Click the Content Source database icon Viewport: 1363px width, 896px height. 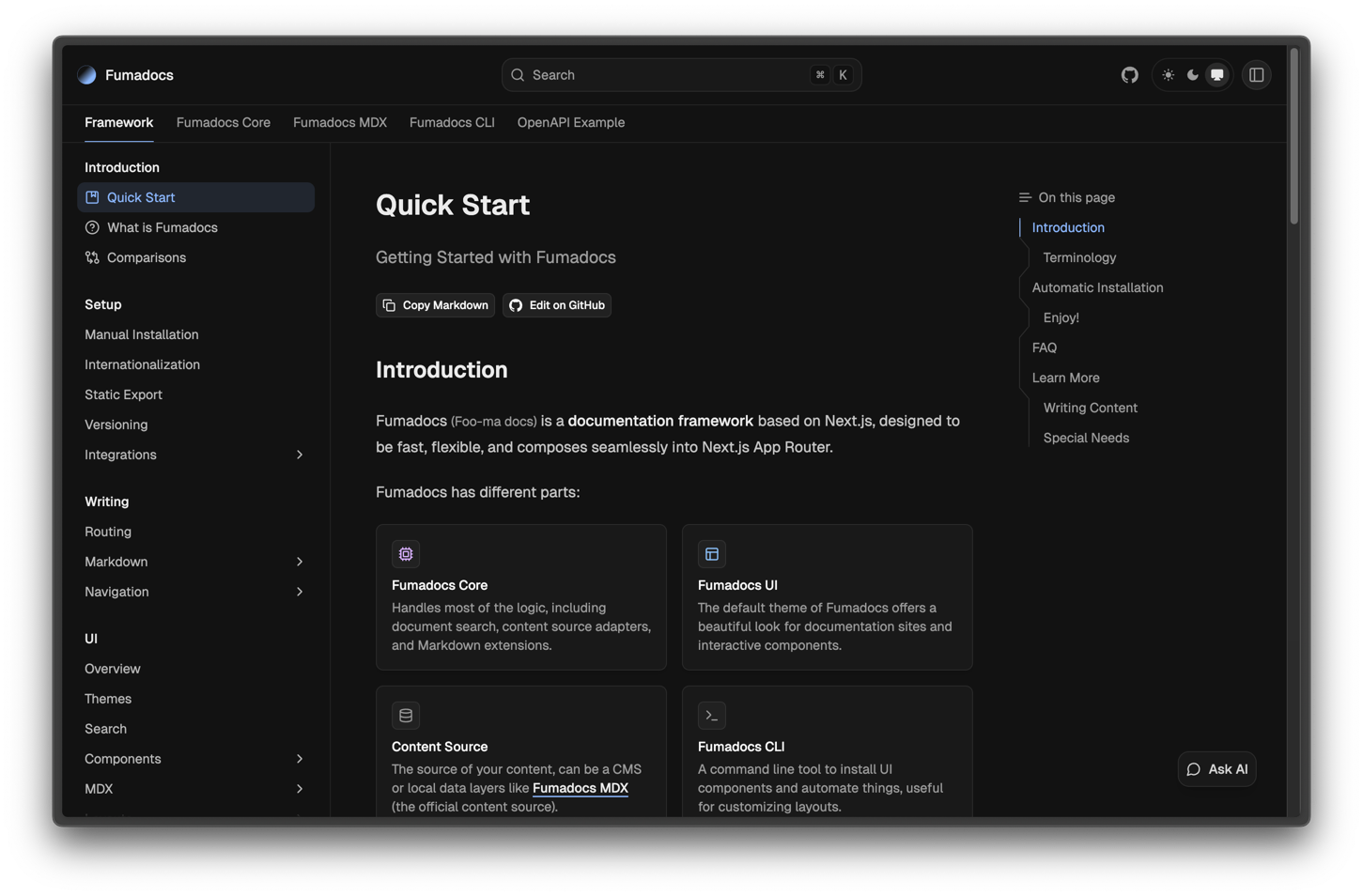pos(406,716)
